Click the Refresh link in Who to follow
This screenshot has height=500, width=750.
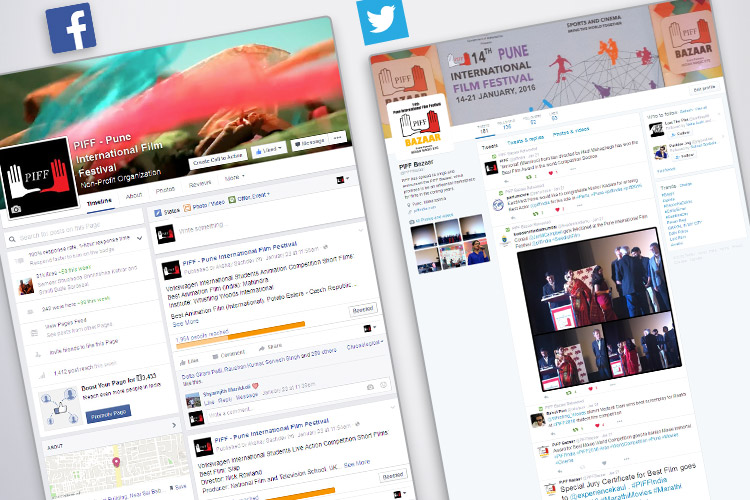pyautogui.click(x=686, y=111)
